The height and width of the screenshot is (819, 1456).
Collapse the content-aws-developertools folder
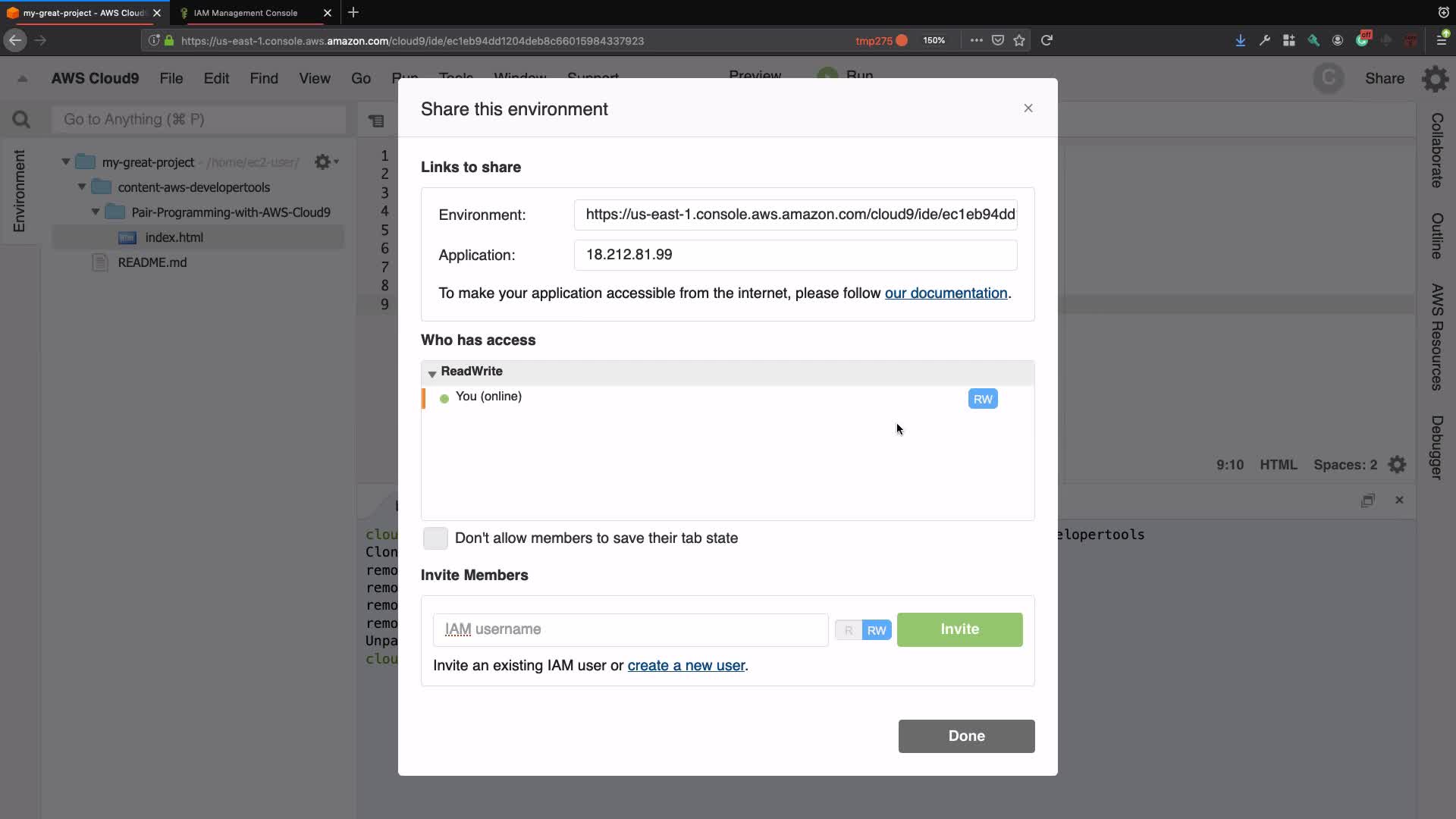(82, 187)
